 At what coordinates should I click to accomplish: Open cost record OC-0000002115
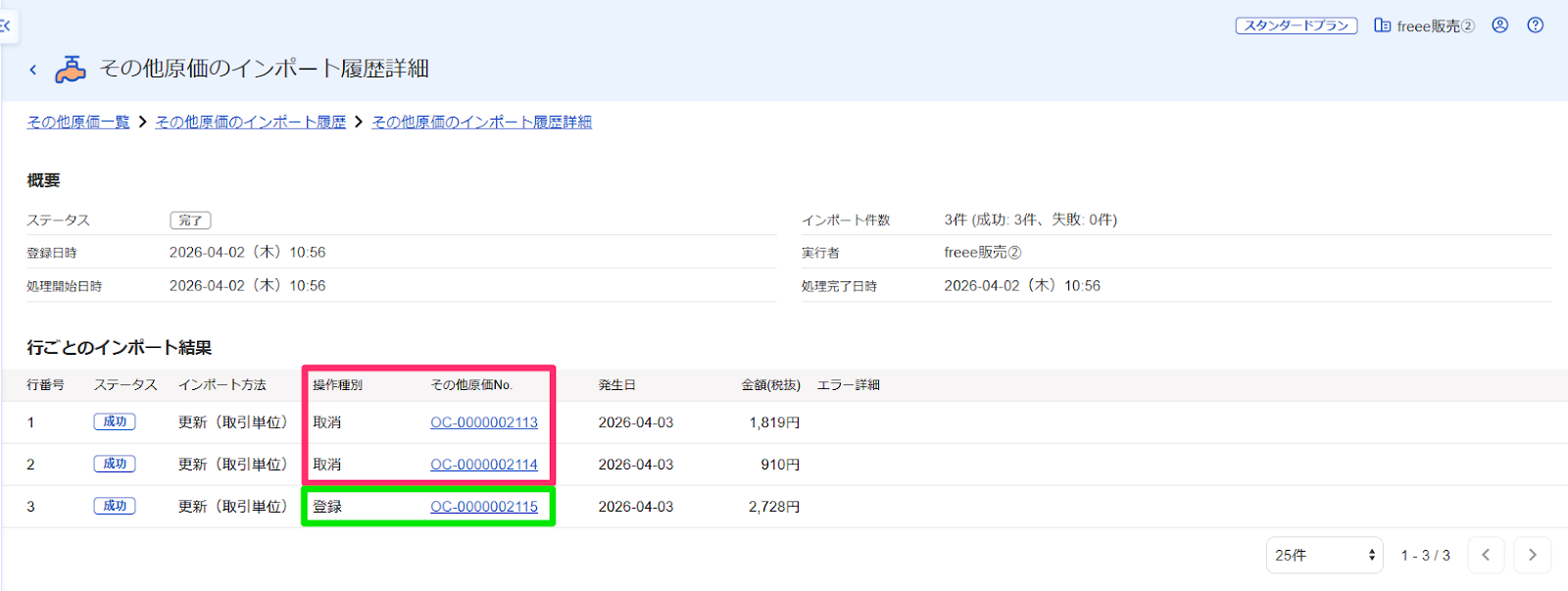[x=484, y=507]
